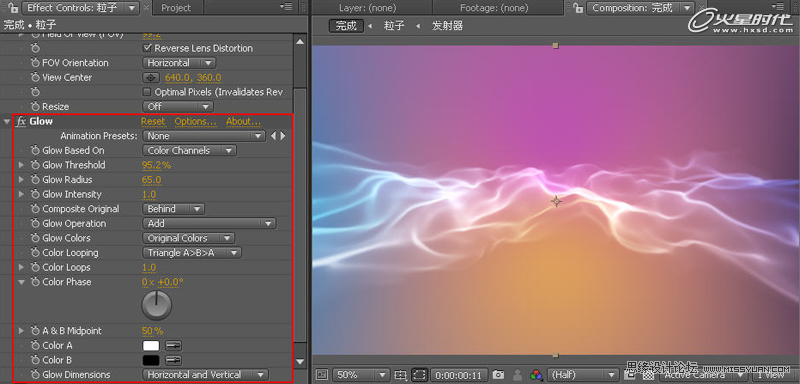The image size is (800, 384).
Task: Click the show channel RGB circles icon
Action: pos(536,375)
